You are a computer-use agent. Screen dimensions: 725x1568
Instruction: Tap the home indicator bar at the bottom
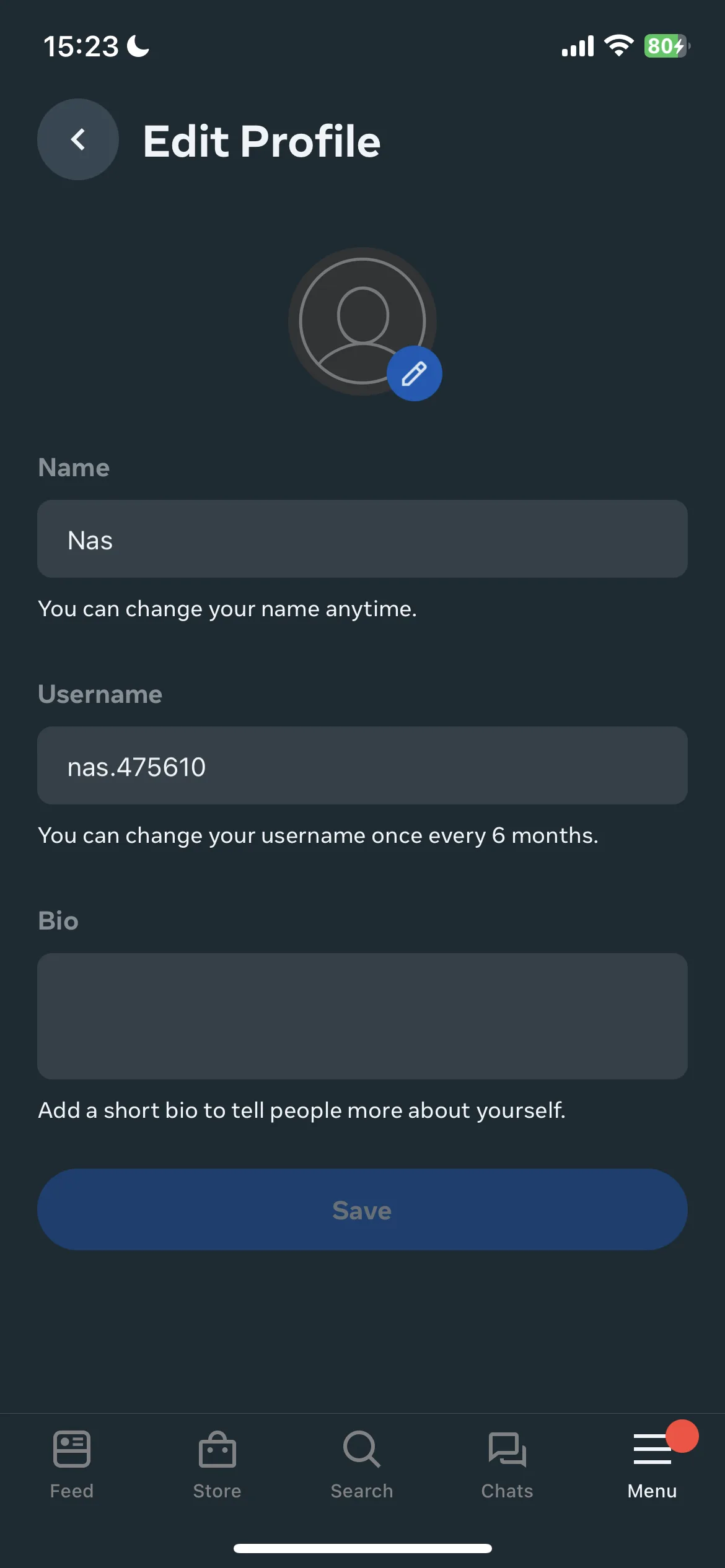tap(362, 1548)
